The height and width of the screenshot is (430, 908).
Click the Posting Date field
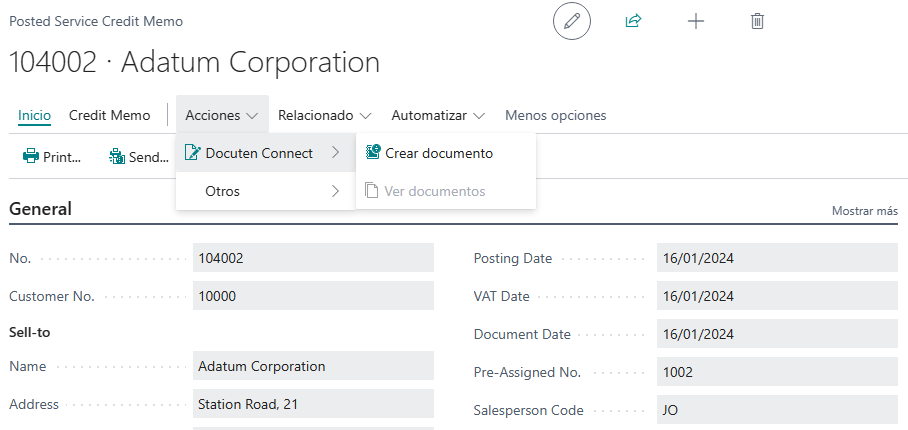[777, 258]
